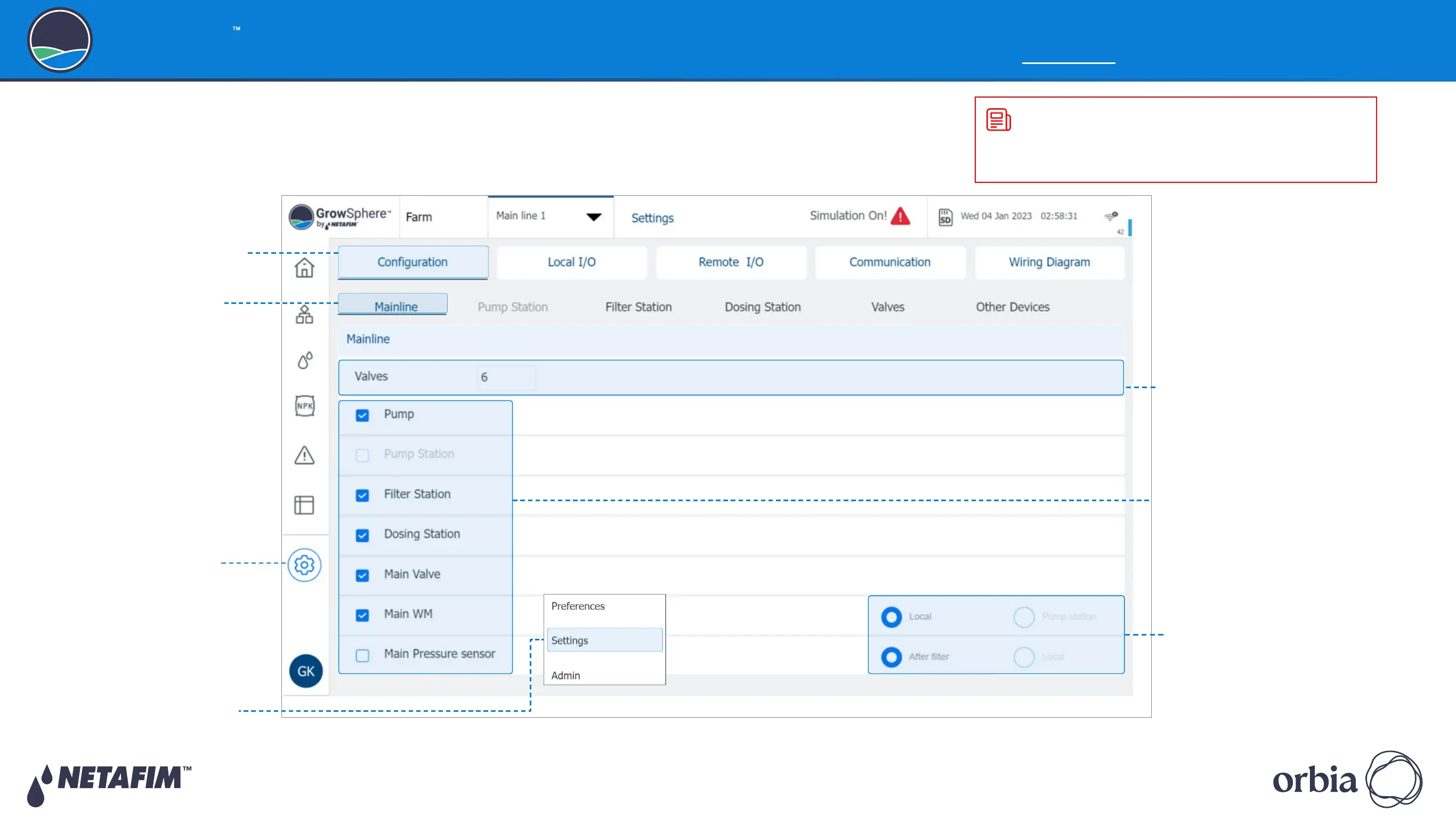
Task: Open the alerts warning triangle in the sidebar
Action: (304, 455)
